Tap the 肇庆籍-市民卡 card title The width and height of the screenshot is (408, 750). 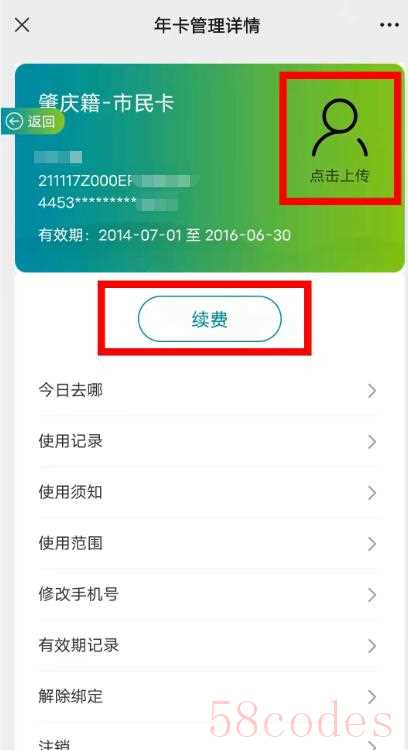pos(106,103)
